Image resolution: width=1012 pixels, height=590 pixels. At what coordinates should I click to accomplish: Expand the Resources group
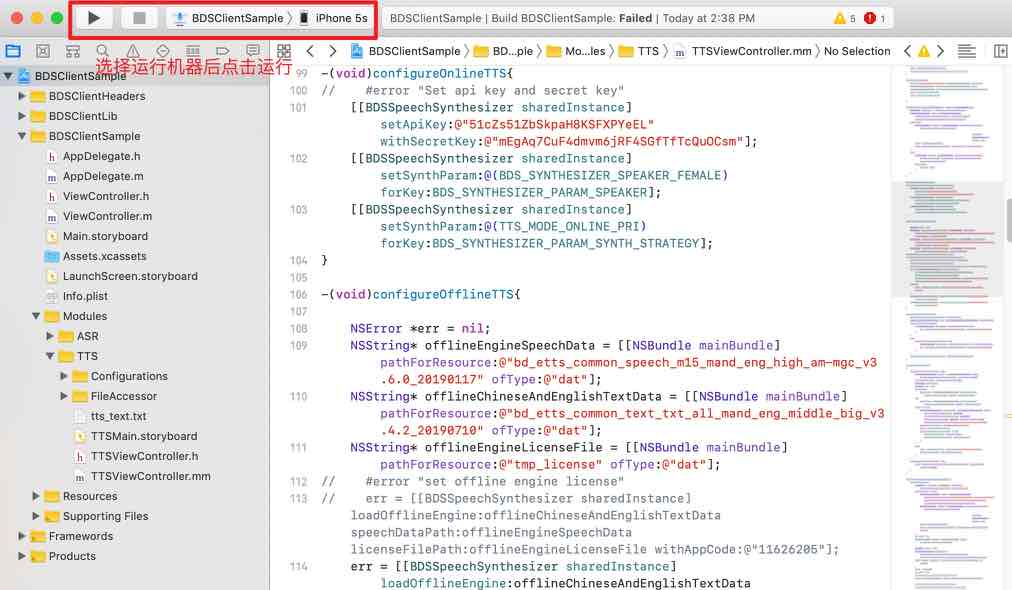pos(36,496)
